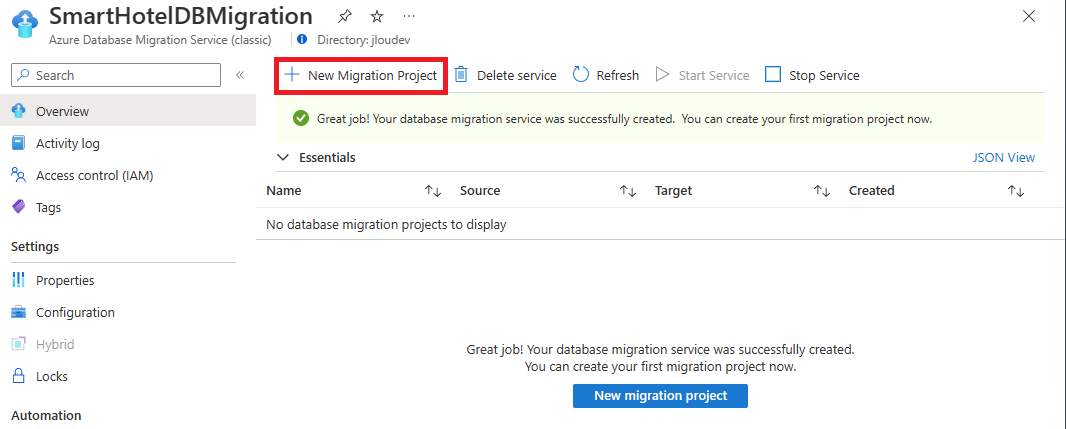Pin SmartHotelDBMigration to dashboard

(x=345, y=16)
